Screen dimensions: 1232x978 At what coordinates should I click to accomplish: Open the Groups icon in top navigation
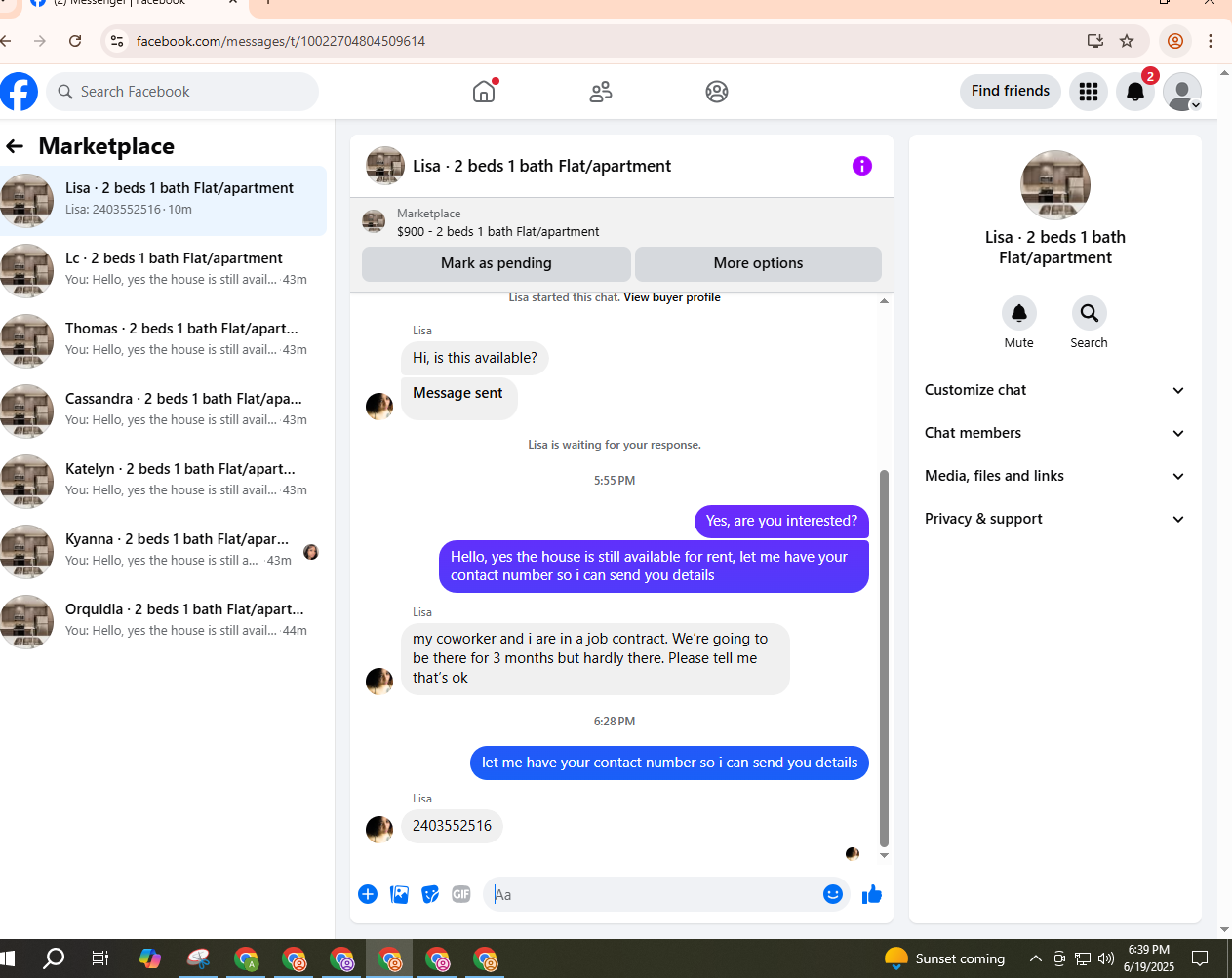[717, 92]
